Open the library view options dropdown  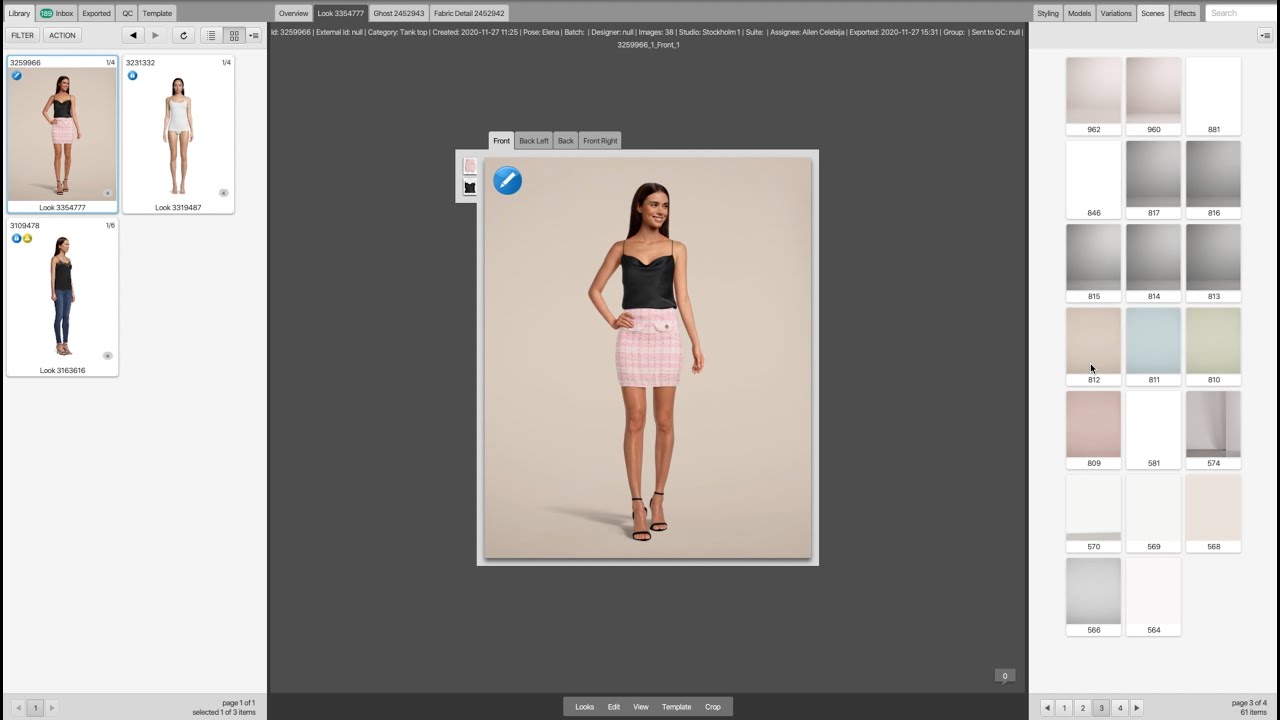[x=254, y=35]
